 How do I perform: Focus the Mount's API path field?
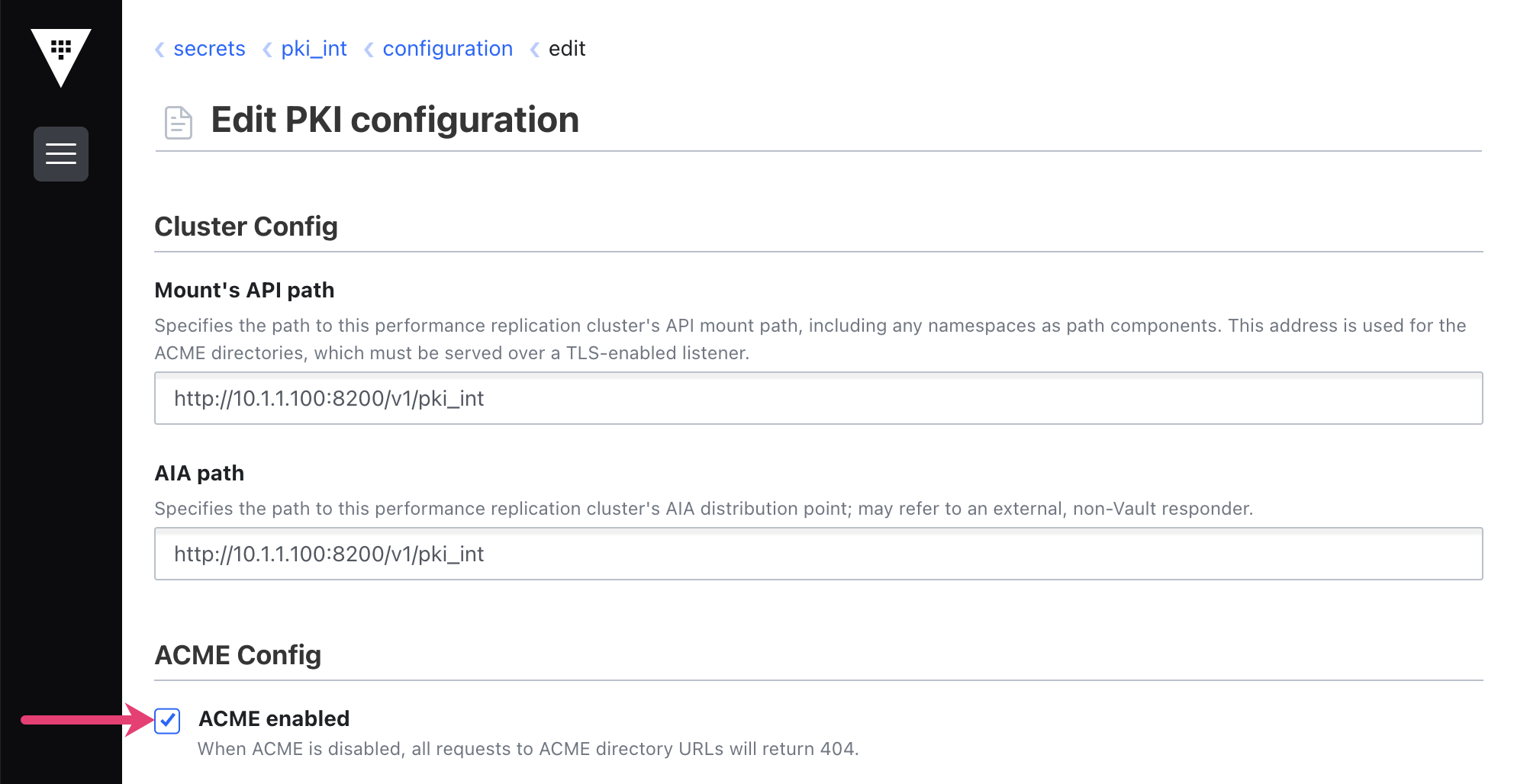(x=818, y=398)
